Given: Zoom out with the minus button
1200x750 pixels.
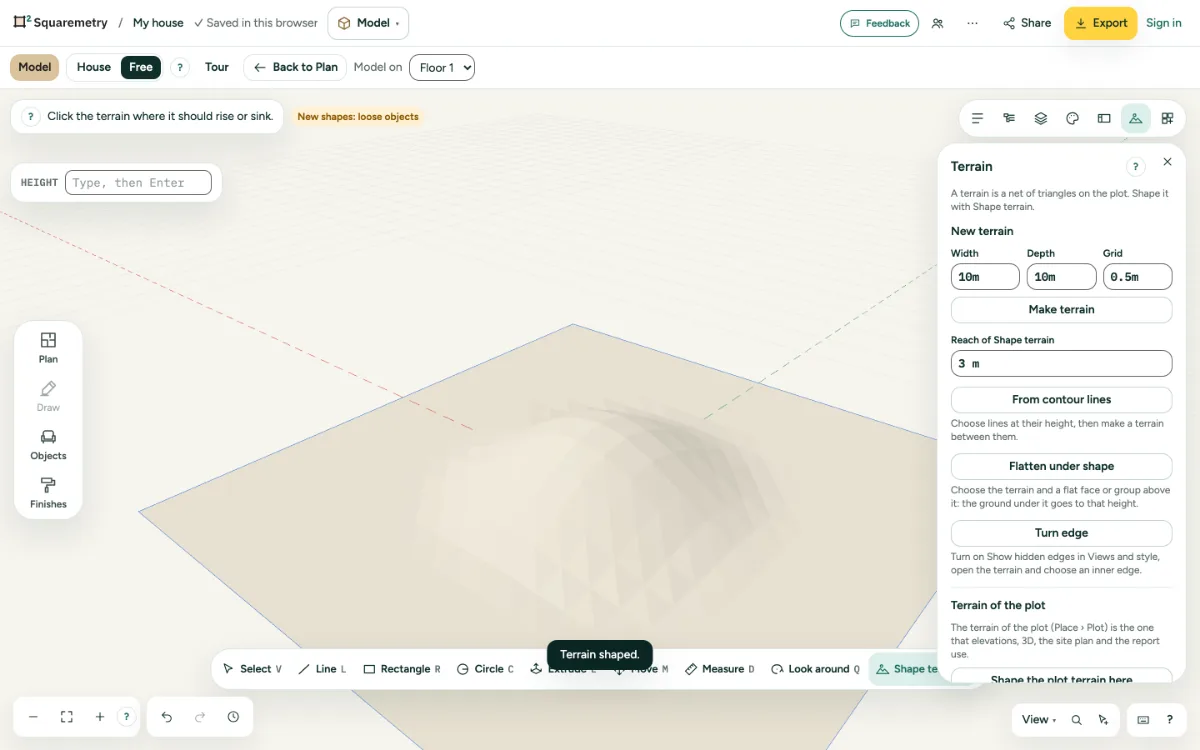Looking at the screenshot, I should click(x=33, y=717).
